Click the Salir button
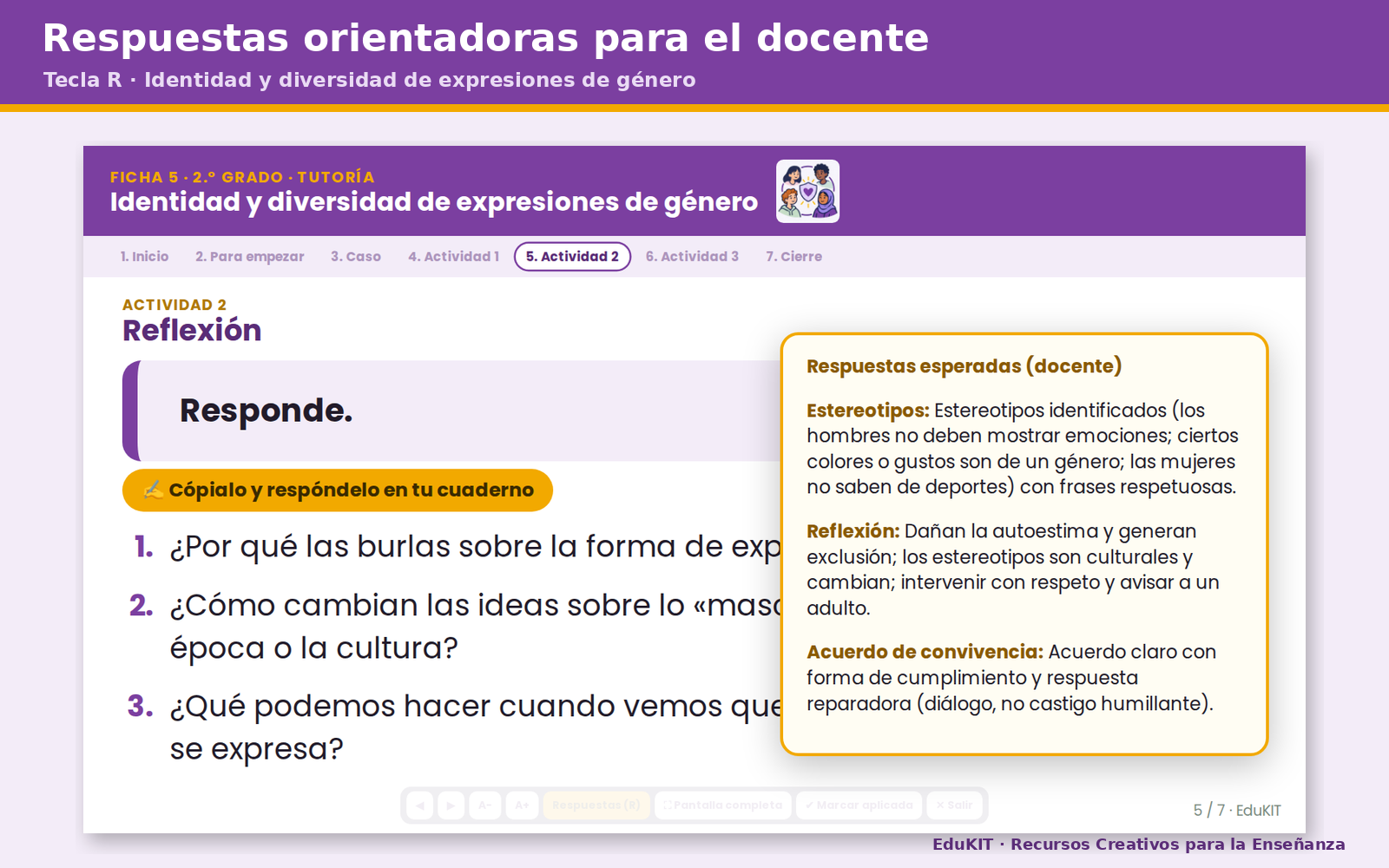Screen dimensions: 1389x868 click(x=954, y=806)
